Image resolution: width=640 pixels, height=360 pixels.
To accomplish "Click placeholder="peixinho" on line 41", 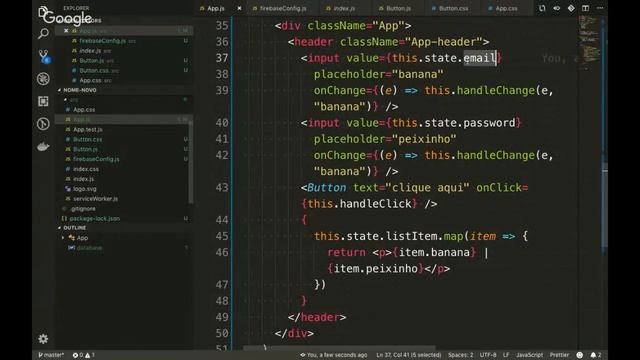I will coord(385,139).
